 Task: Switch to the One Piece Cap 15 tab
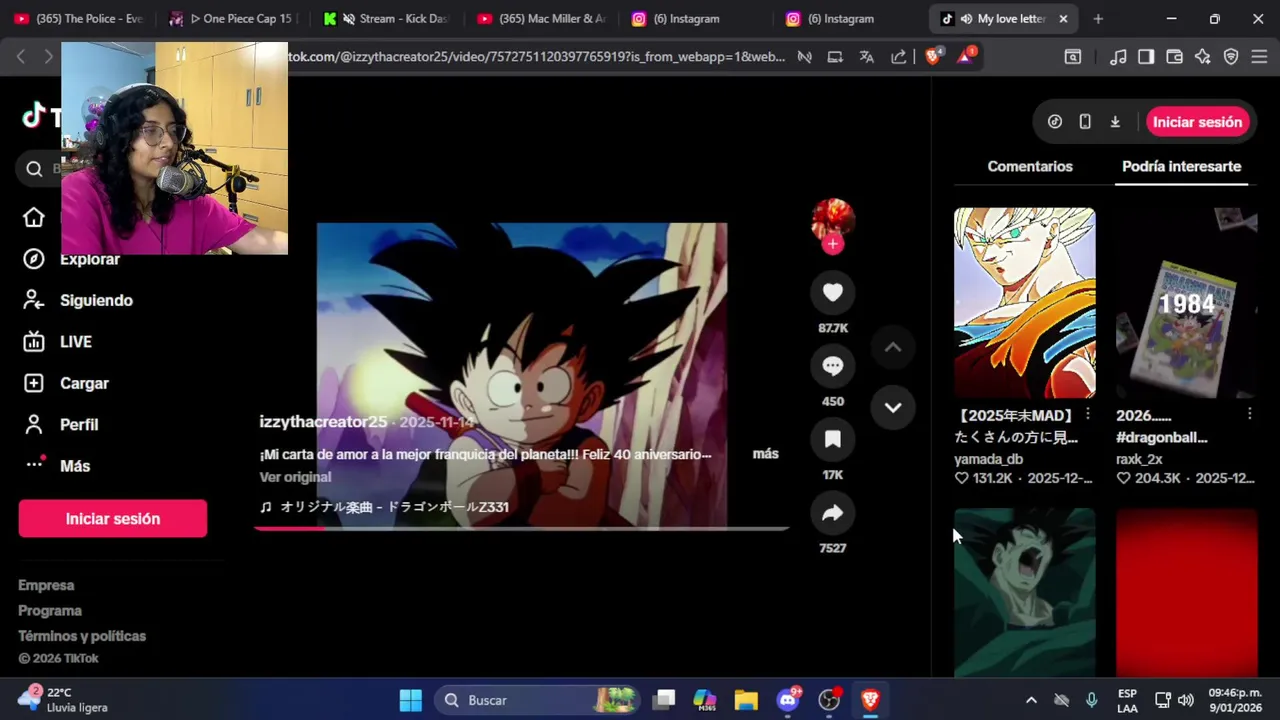[233, 19]
